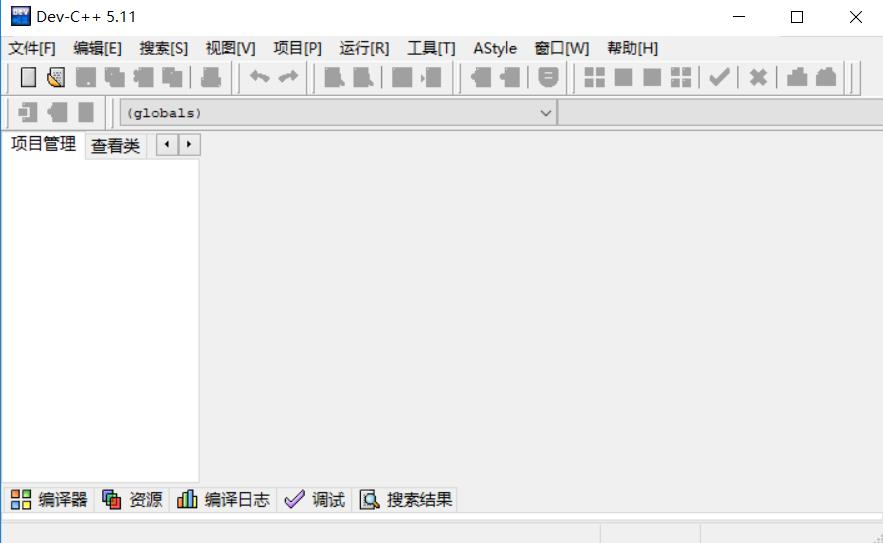Open the 编辑[E] menu
This screenshot has width=883, height=543.
[97, 48]
